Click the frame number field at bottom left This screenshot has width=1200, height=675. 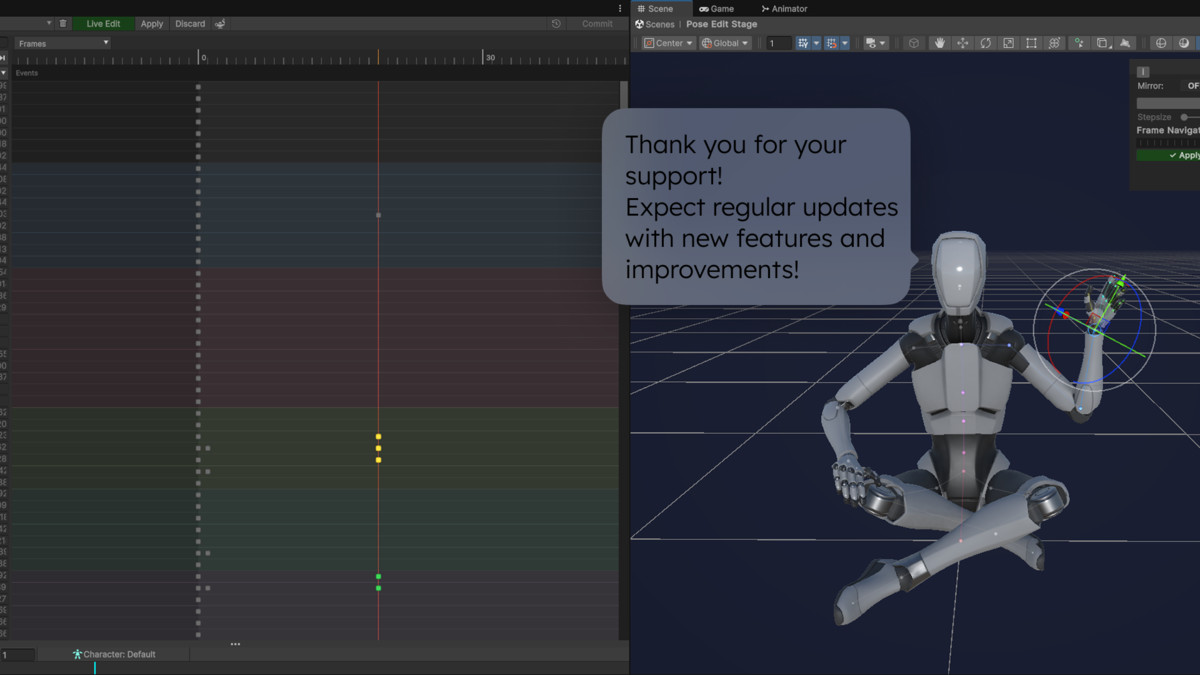click(17, 654)
